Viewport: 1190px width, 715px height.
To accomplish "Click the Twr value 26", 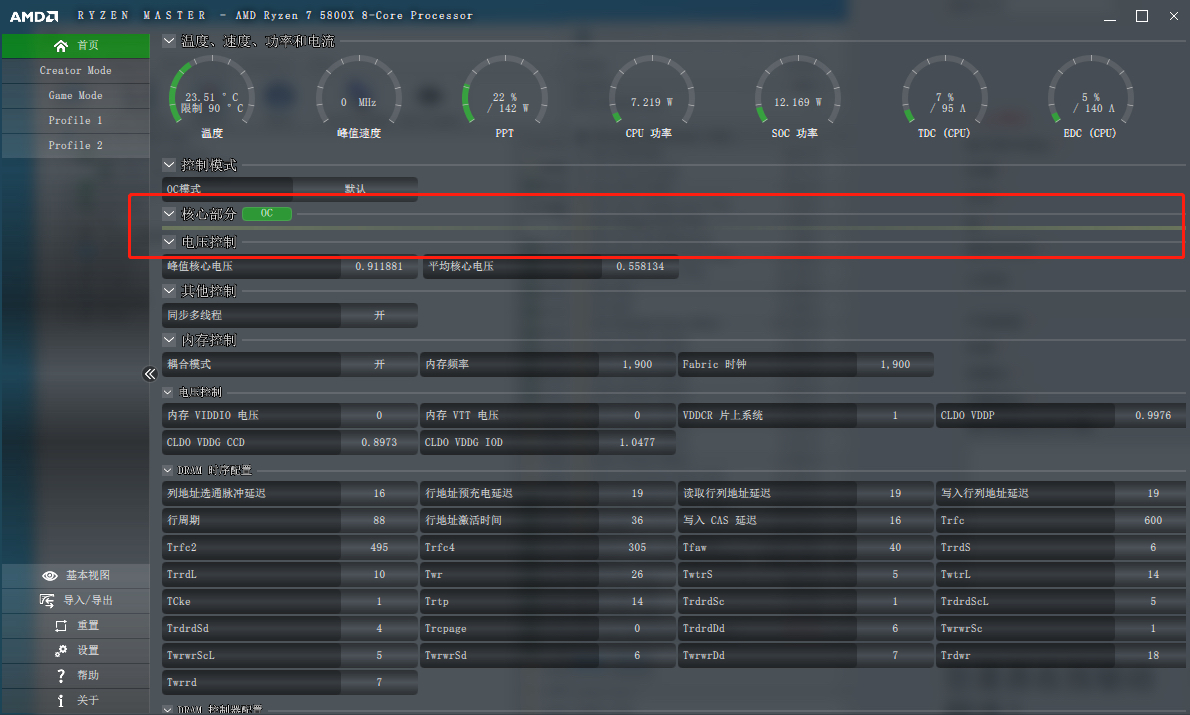I will pyautogui.click(x=637, y=575).
